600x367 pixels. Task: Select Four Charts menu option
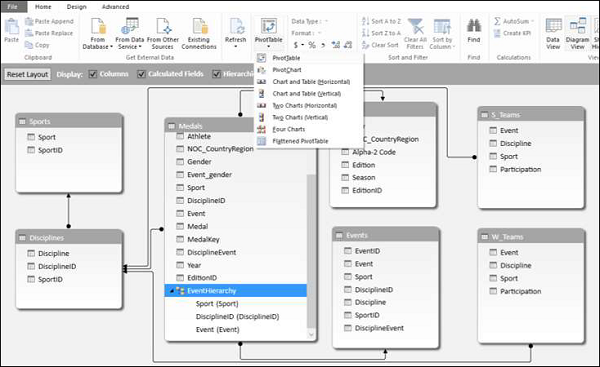point(308,129)
